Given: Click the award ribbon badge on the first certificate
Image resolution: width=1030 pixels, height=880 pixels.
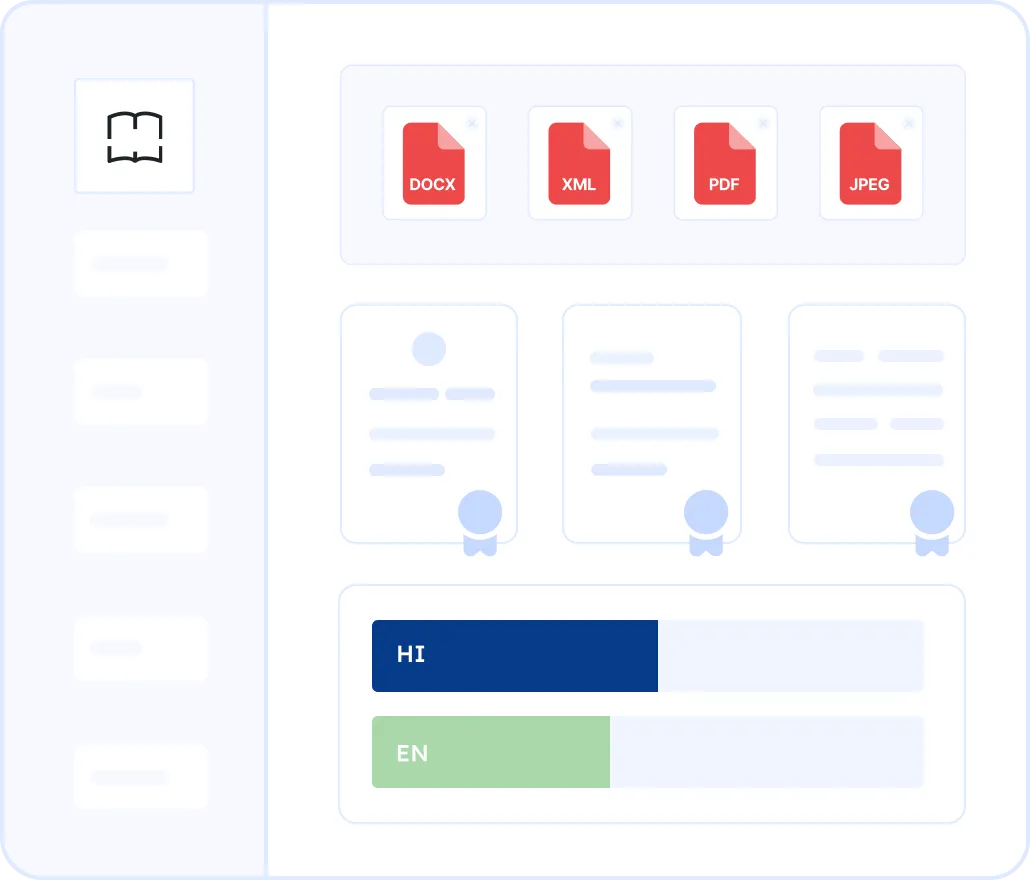Looking at the screenshot, I should tap(480, 520).
